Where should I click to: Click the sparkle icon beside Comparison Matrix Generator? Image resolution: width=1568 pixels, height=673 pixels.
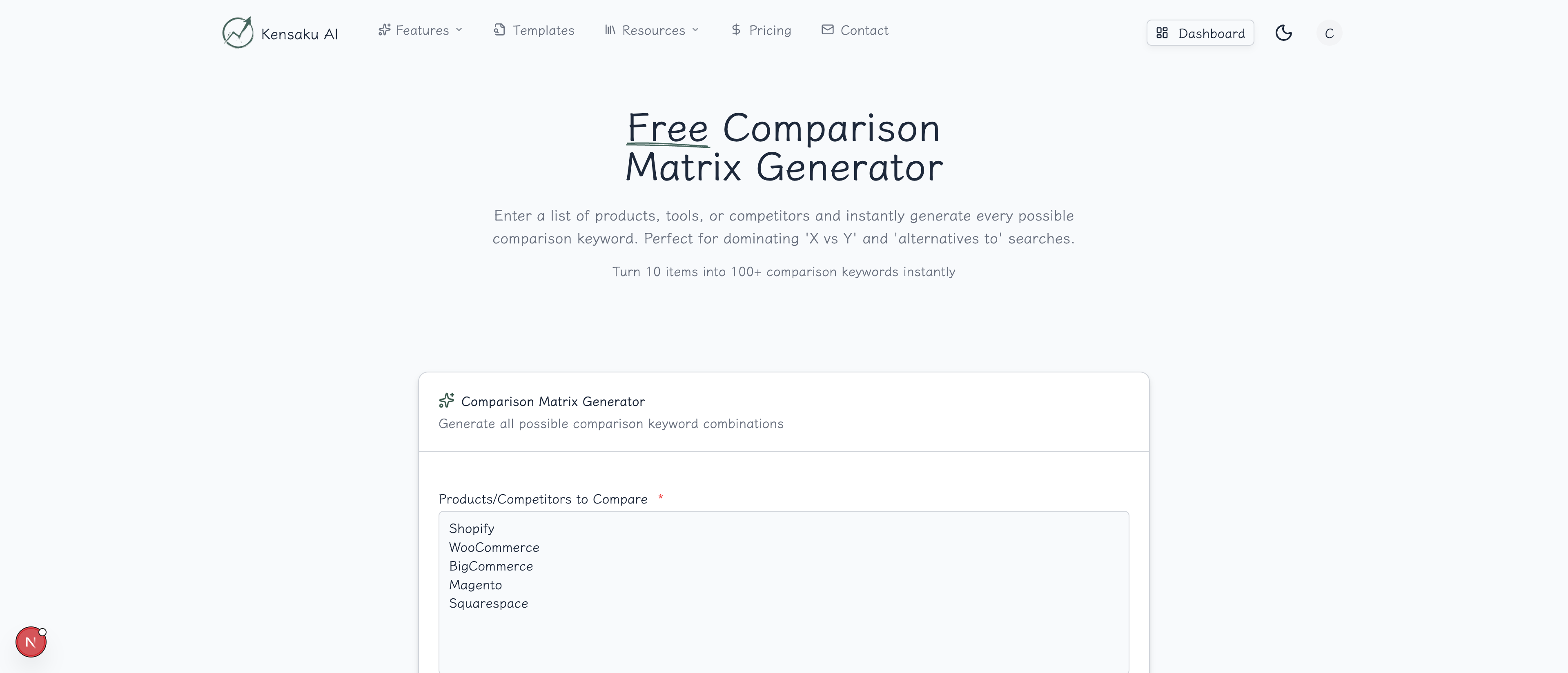[x=447, y=400]
